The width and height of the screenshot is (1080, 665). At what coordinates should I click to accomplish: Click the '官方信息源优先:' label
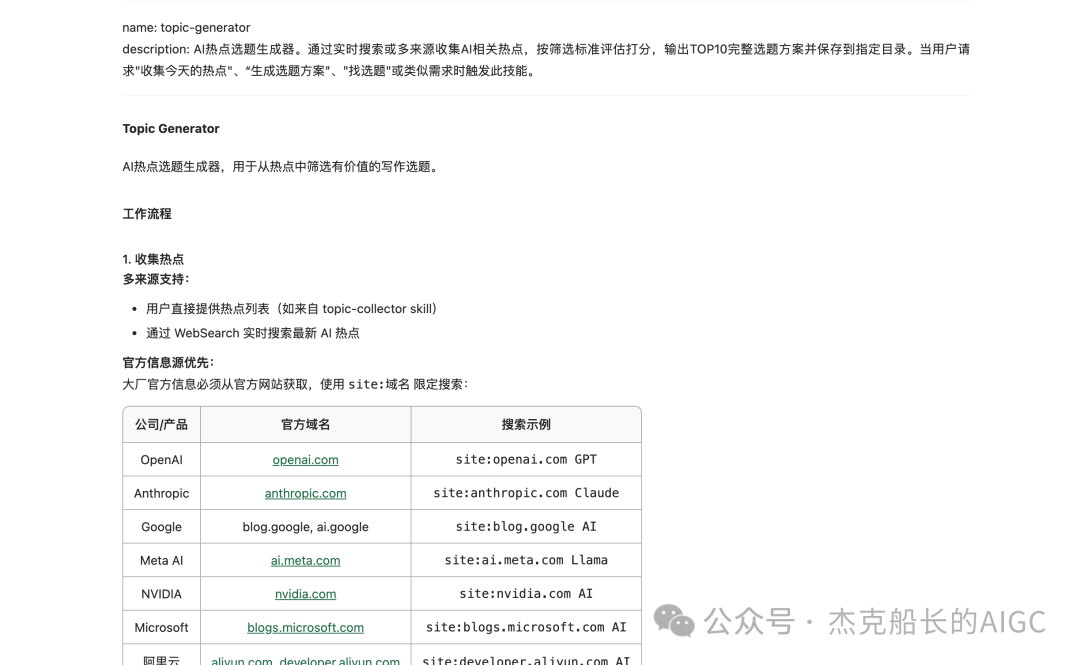point(168,362)
